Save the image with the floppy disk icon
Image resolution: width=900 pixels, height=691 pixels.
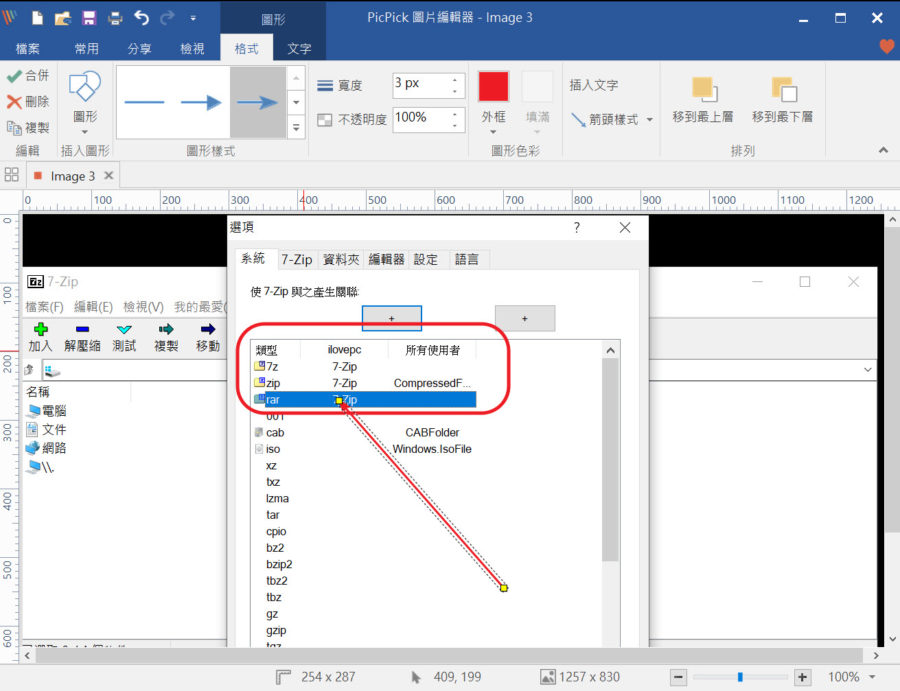click(89, 18)
